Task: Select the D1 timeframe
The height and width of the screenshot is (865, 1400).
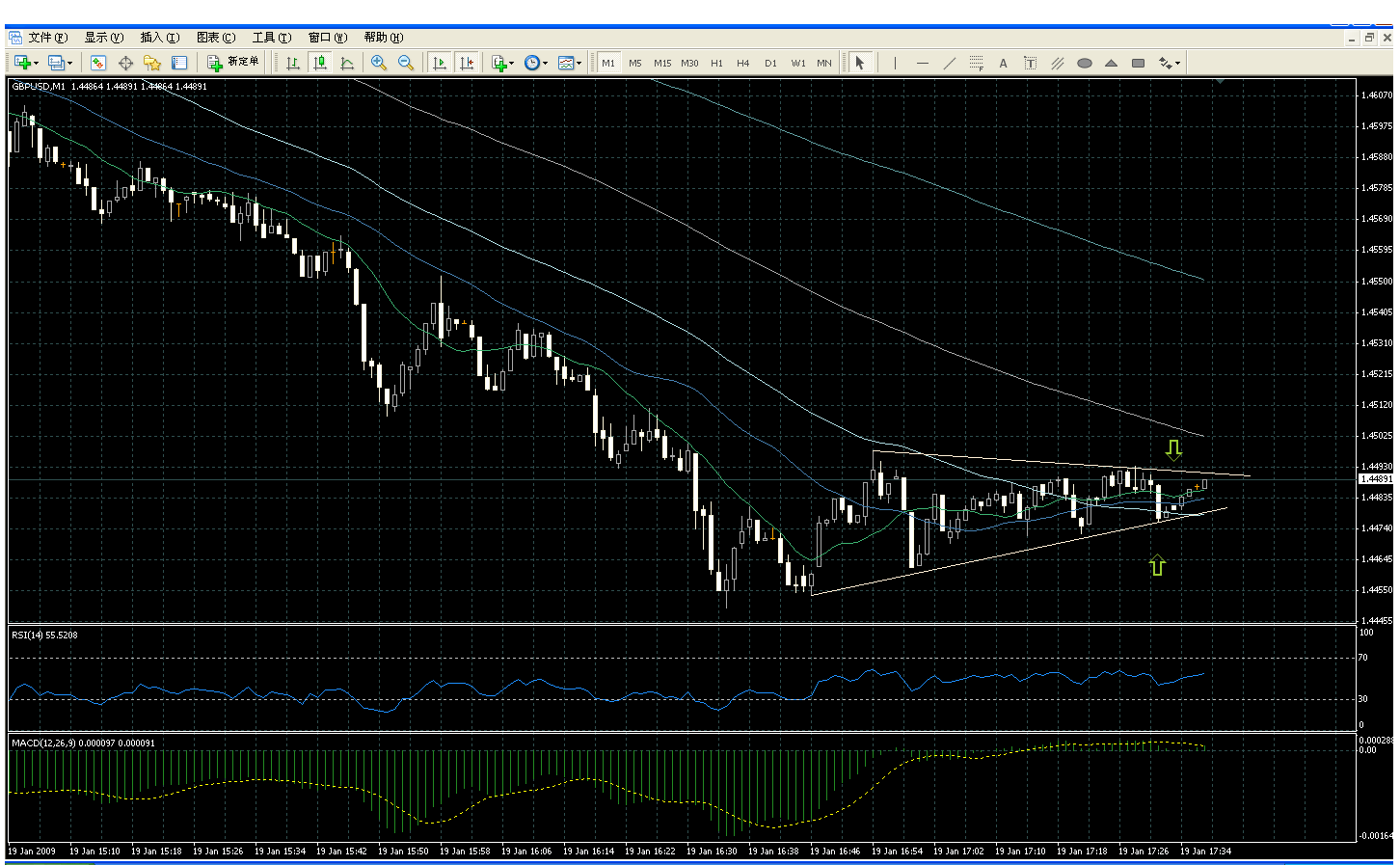Action: [770, 63]
